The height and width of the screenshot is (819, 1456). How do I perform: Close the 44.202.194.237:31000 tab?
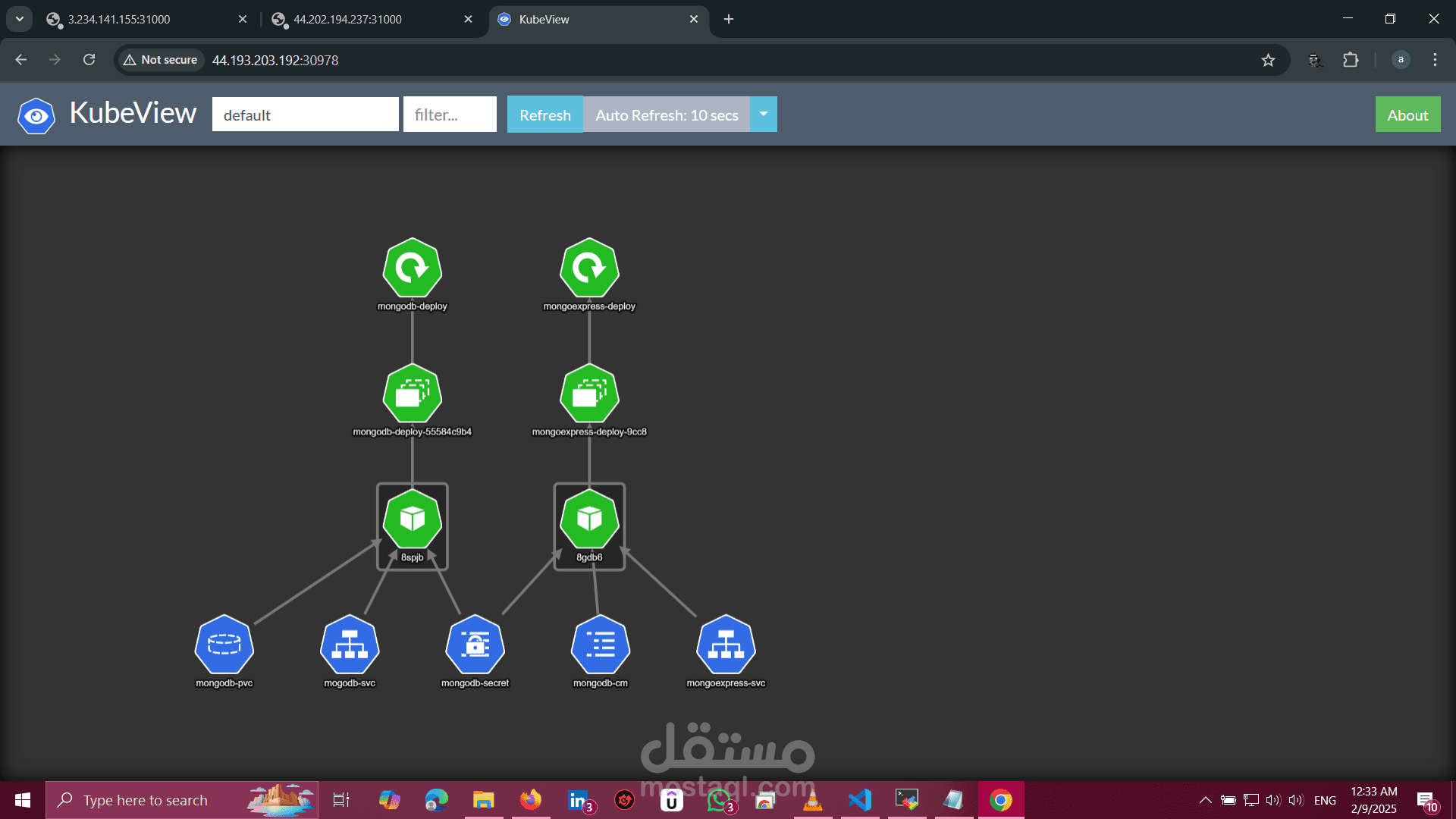(468, 19)
